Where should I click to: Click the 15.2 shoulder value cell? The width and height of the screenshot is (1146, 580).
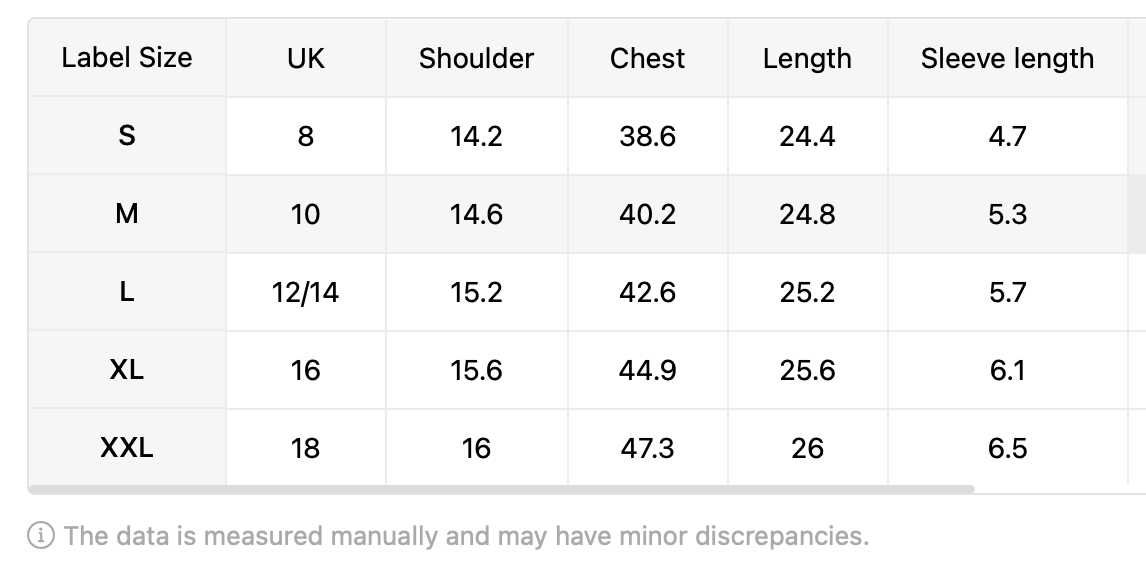pyautogui.click(x=477, y=292)
